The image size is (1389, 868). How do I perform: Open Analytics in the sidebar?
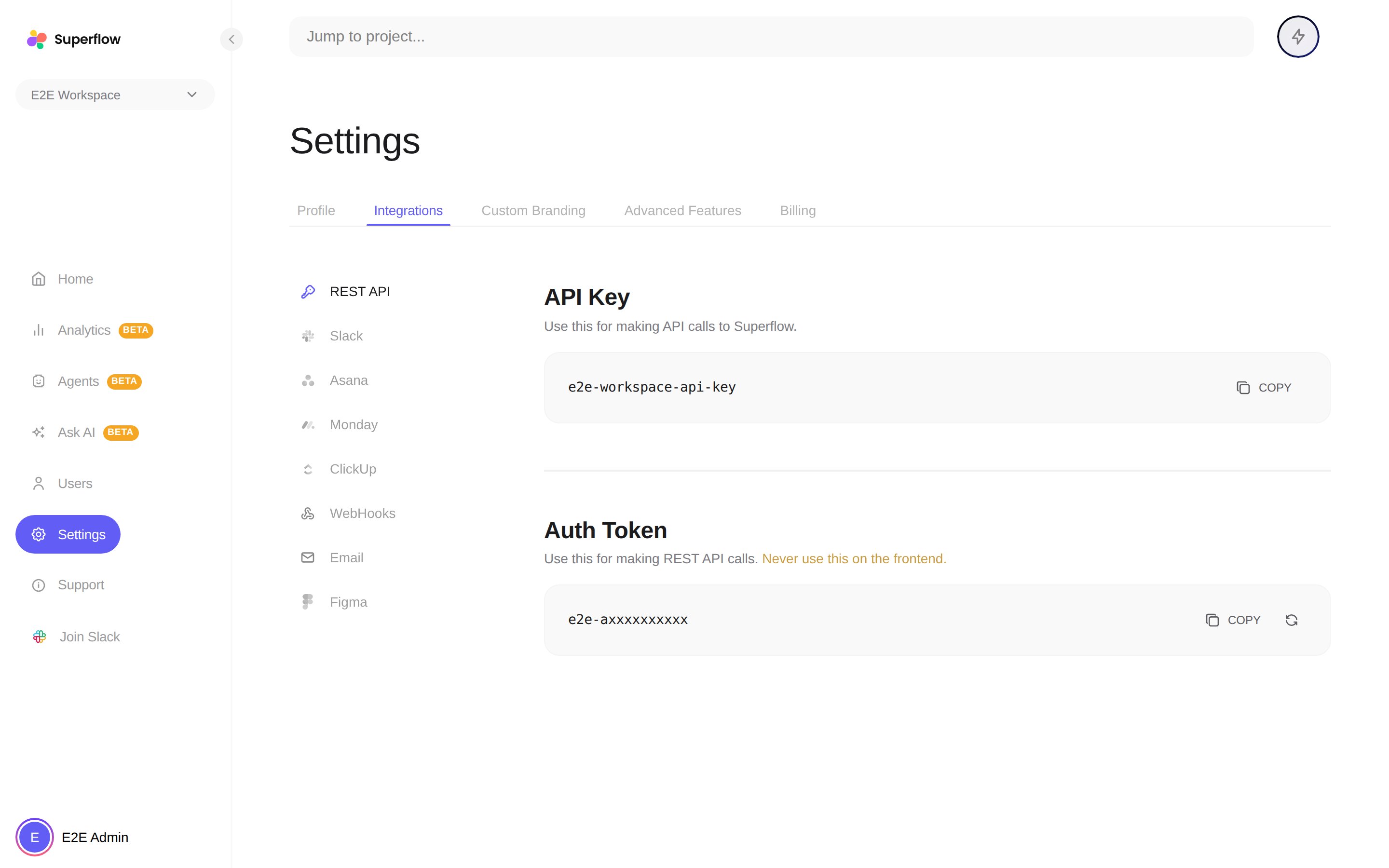(92, 330)
